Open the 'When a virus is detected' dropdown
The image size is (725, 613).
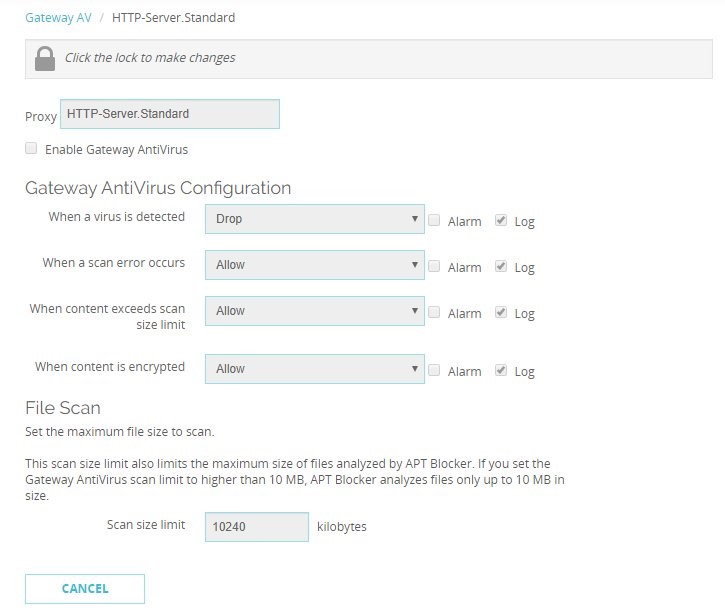pos(314,219)
